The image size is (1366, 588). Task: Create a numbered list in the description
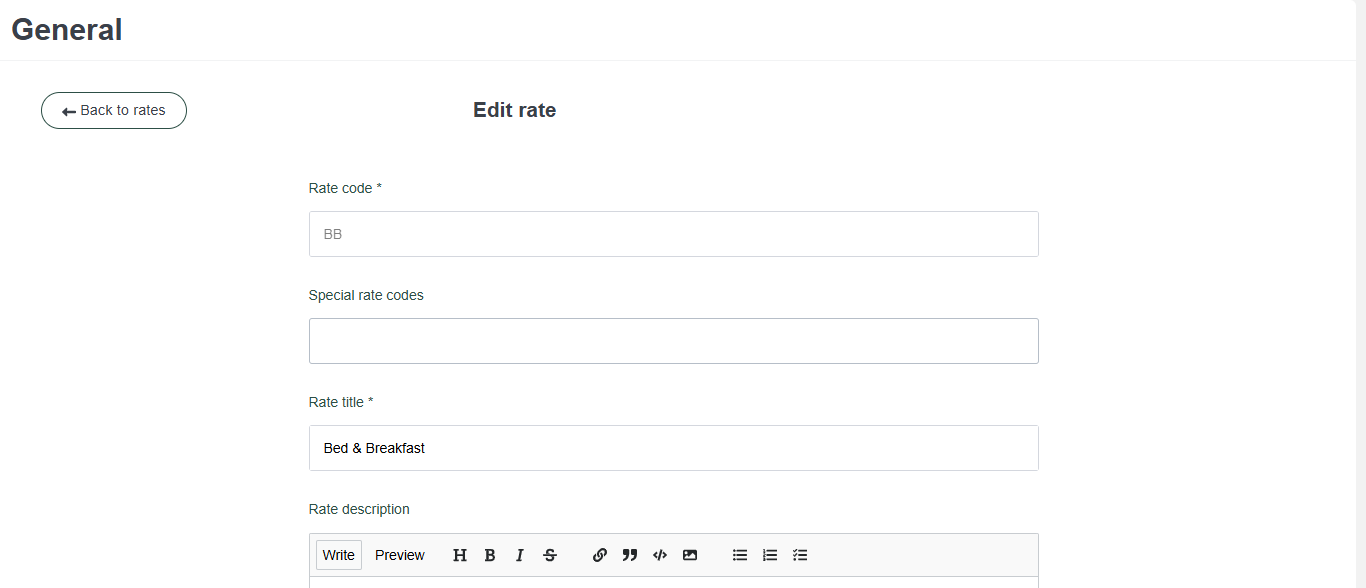click(x=770, y=555)
